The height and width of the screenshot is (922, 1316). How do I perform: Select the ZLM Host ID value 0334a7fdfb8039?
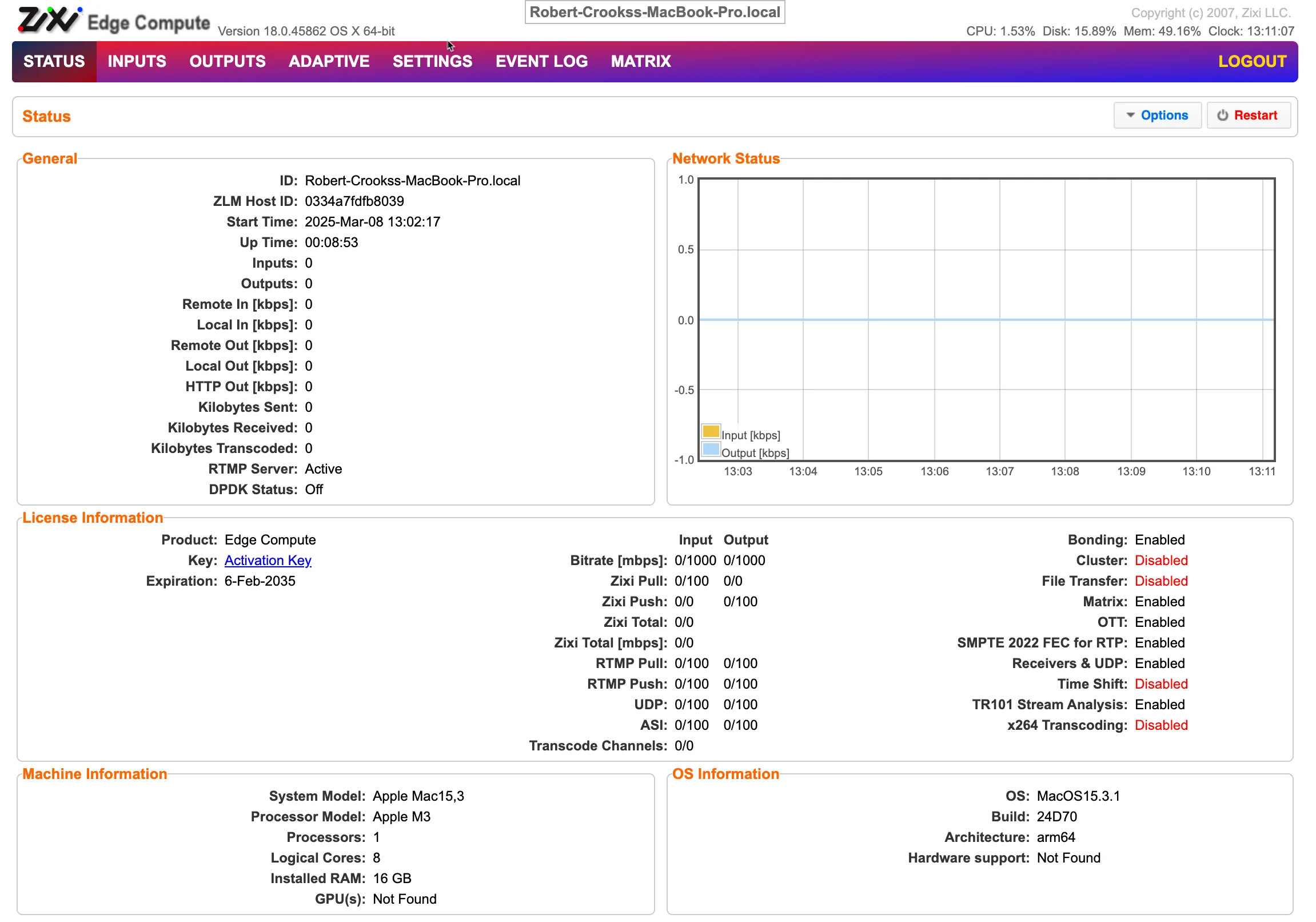356,202
